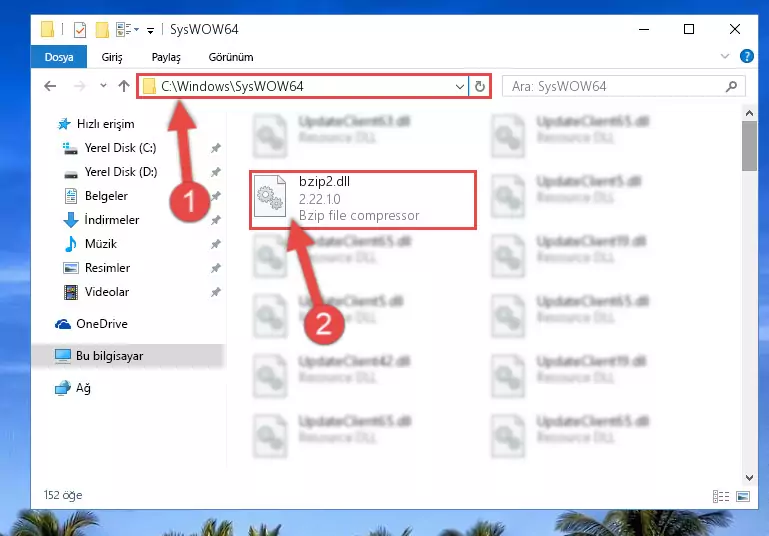Switch to large icons view layout

pyautogui.click(x=743, y=496)
